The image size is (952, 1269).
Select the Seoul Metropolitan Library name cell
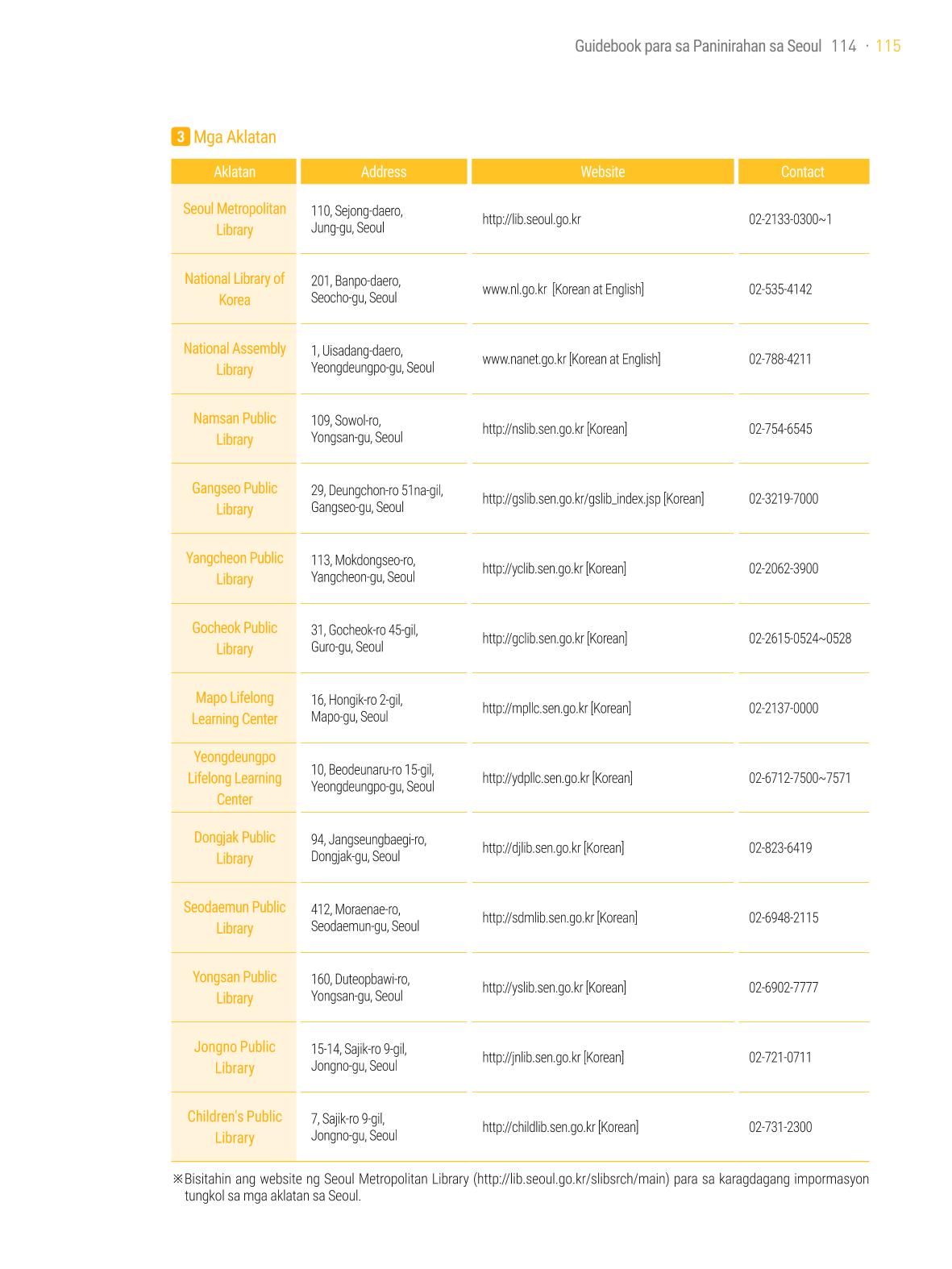(235, 219)
